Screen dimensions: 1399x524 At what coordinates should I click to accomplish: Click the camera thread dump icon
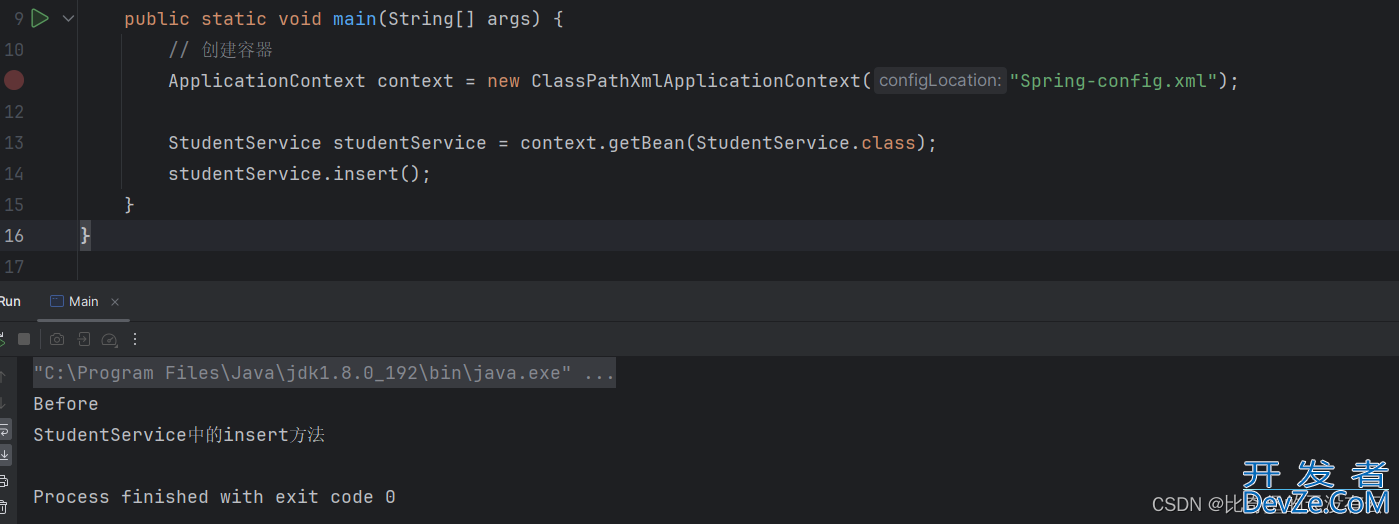coord(57,339)
